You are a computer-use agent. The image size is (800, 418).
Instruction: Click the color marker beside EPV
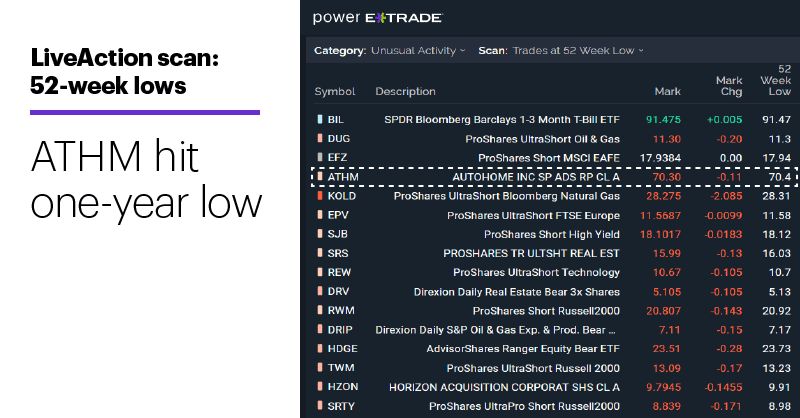click(320, 215)
